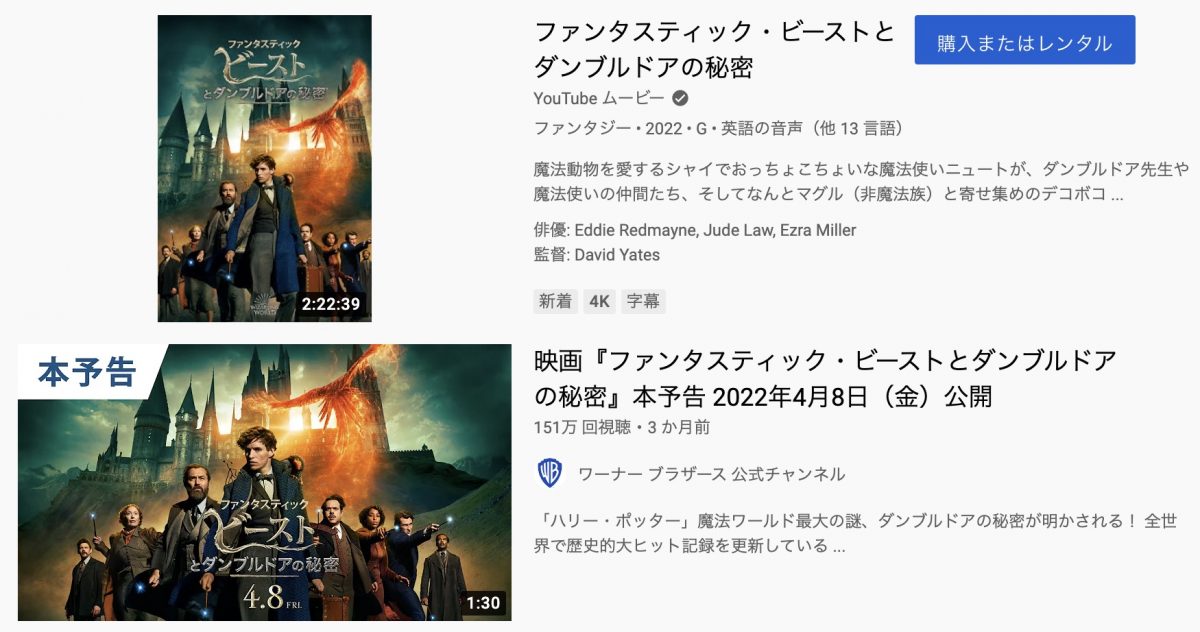The image size is (1200, 632).
Task: Open the YouTube ムービー channel link
Action: (599, 98)
